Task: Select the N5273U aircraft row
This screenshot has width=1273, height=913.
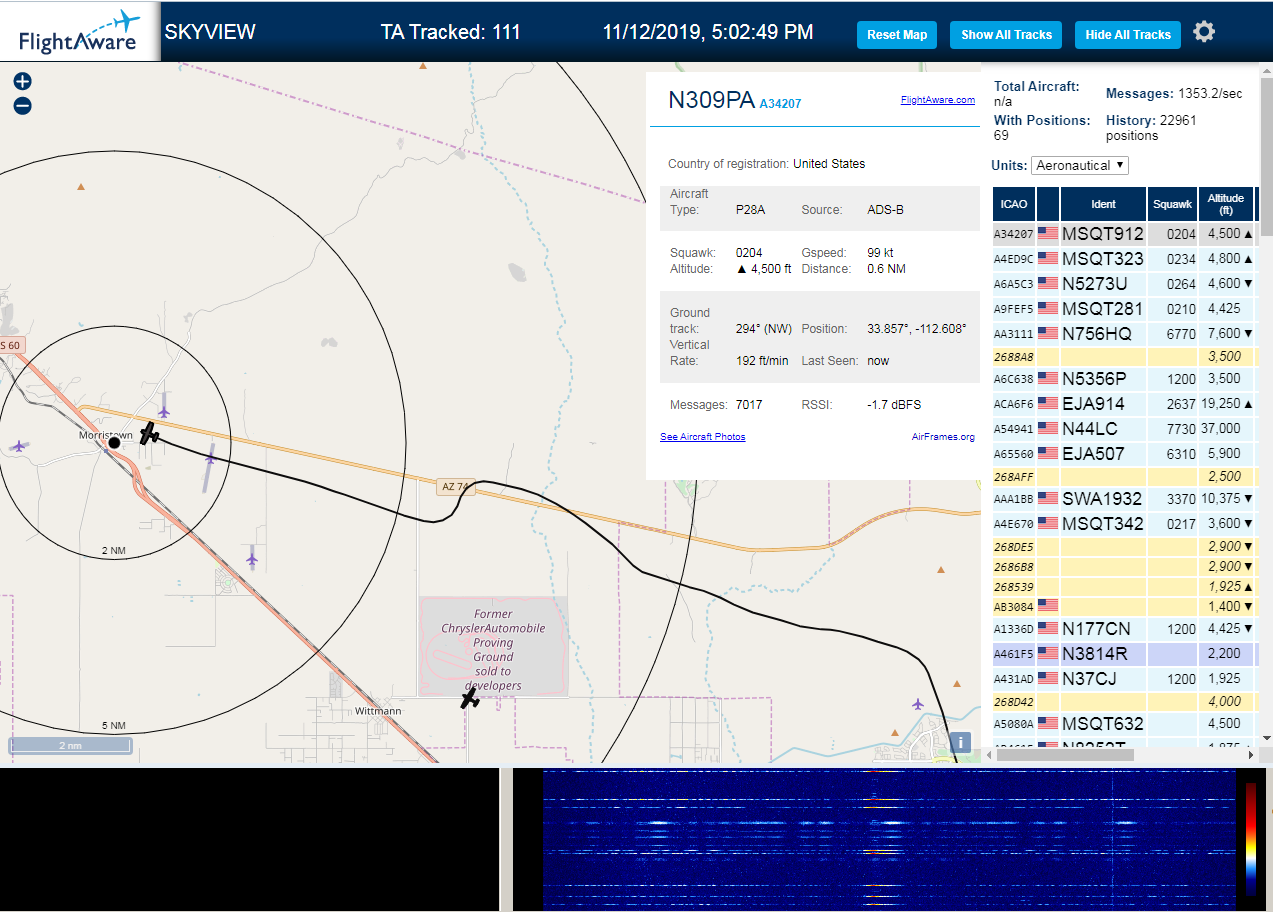Action: tap(1124, 283)
